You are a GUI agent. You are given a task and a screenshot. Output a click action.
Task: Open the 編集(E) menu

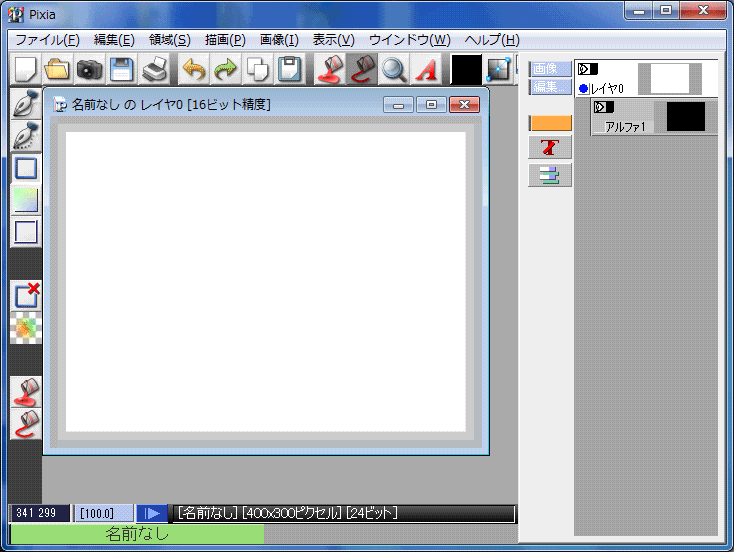[114, 40]
